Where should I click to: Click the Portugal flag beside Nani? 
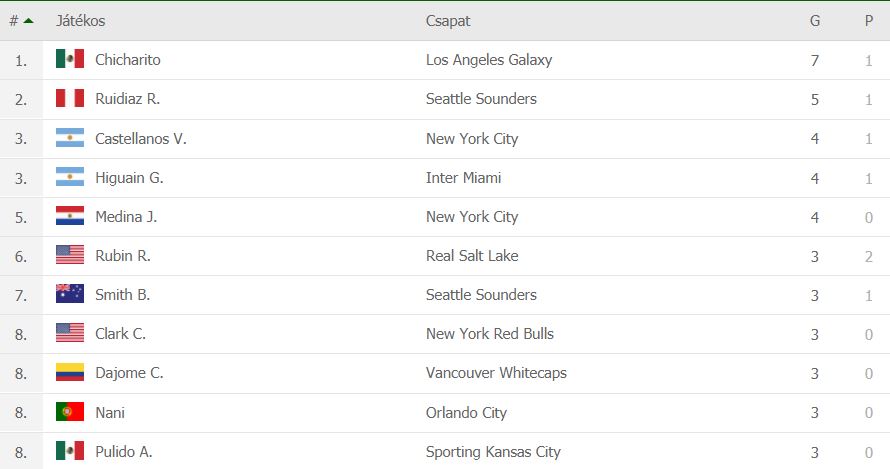pos(70,412)
